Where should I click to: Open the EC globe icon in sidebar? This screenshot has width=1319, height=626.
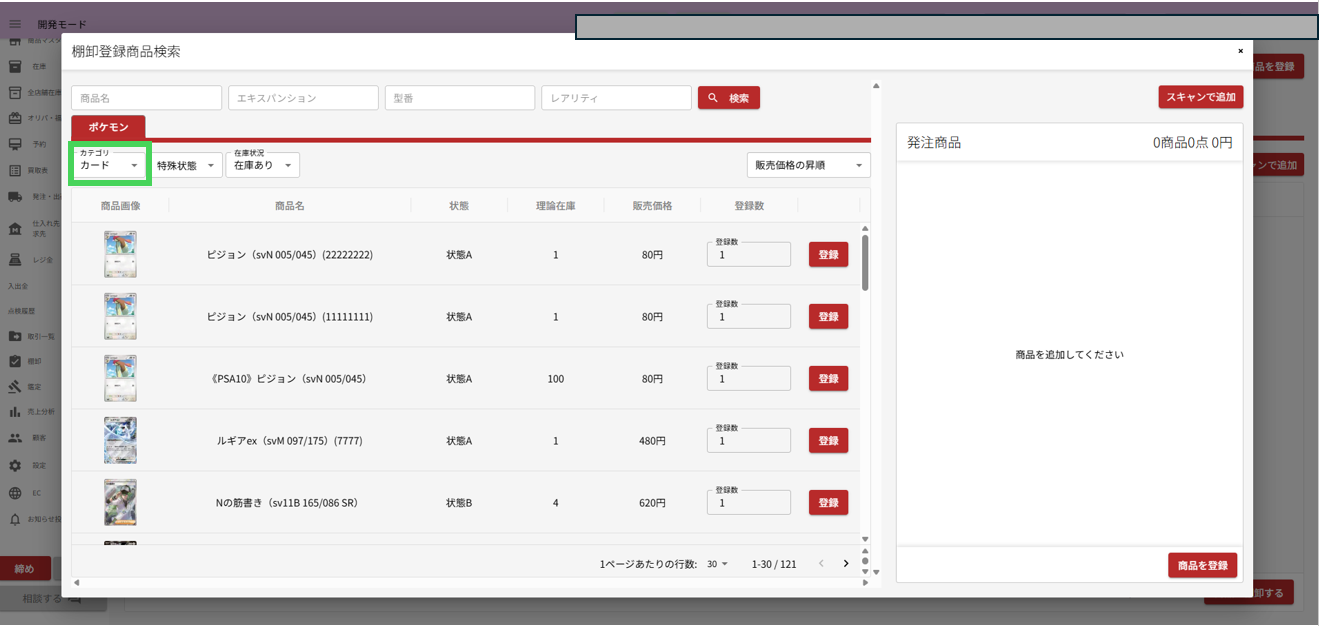pyautogui.click(x=15, y=493)
